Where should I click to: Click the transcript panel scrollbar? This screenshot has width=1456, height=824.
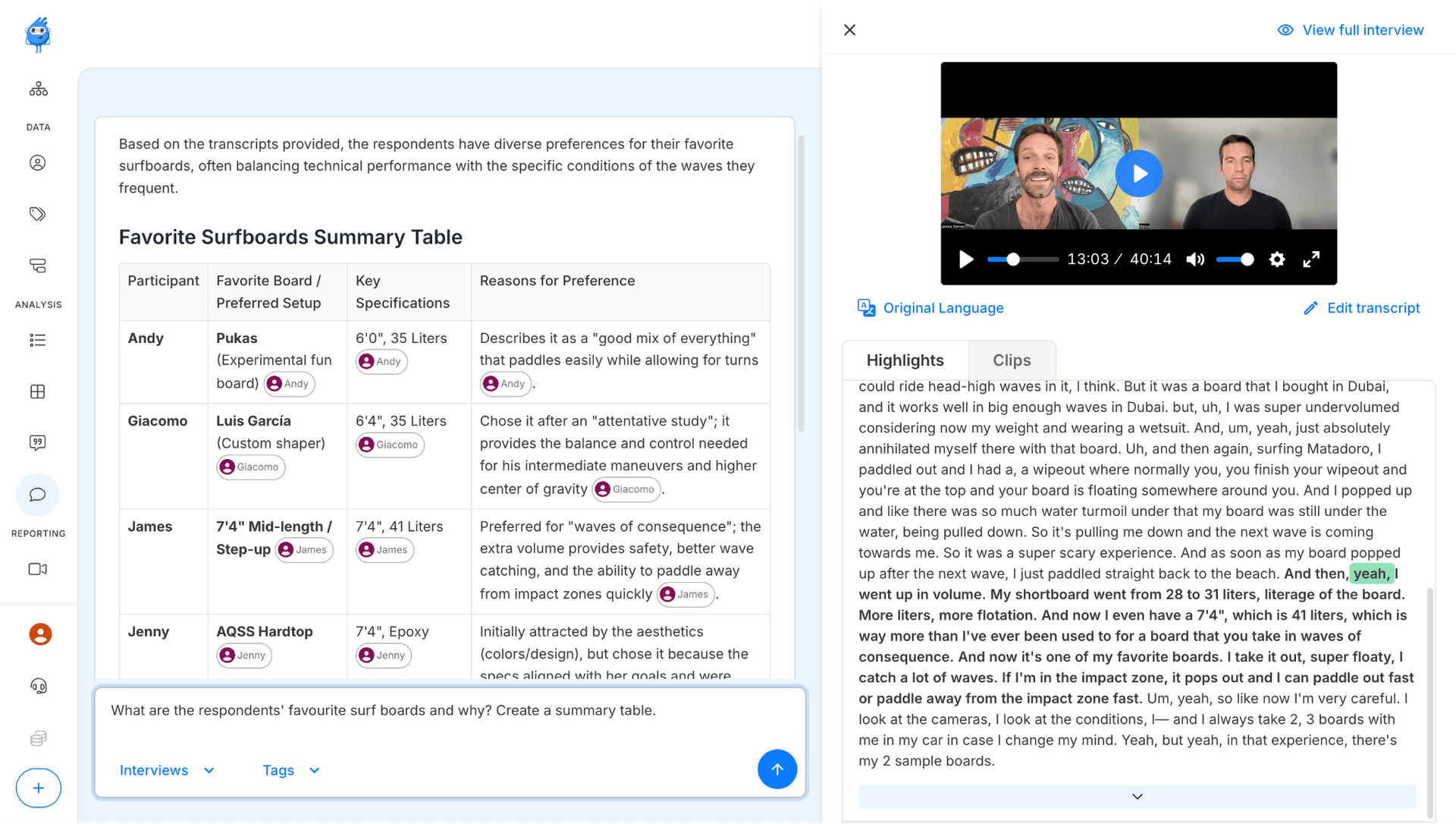coord(1430,702)
